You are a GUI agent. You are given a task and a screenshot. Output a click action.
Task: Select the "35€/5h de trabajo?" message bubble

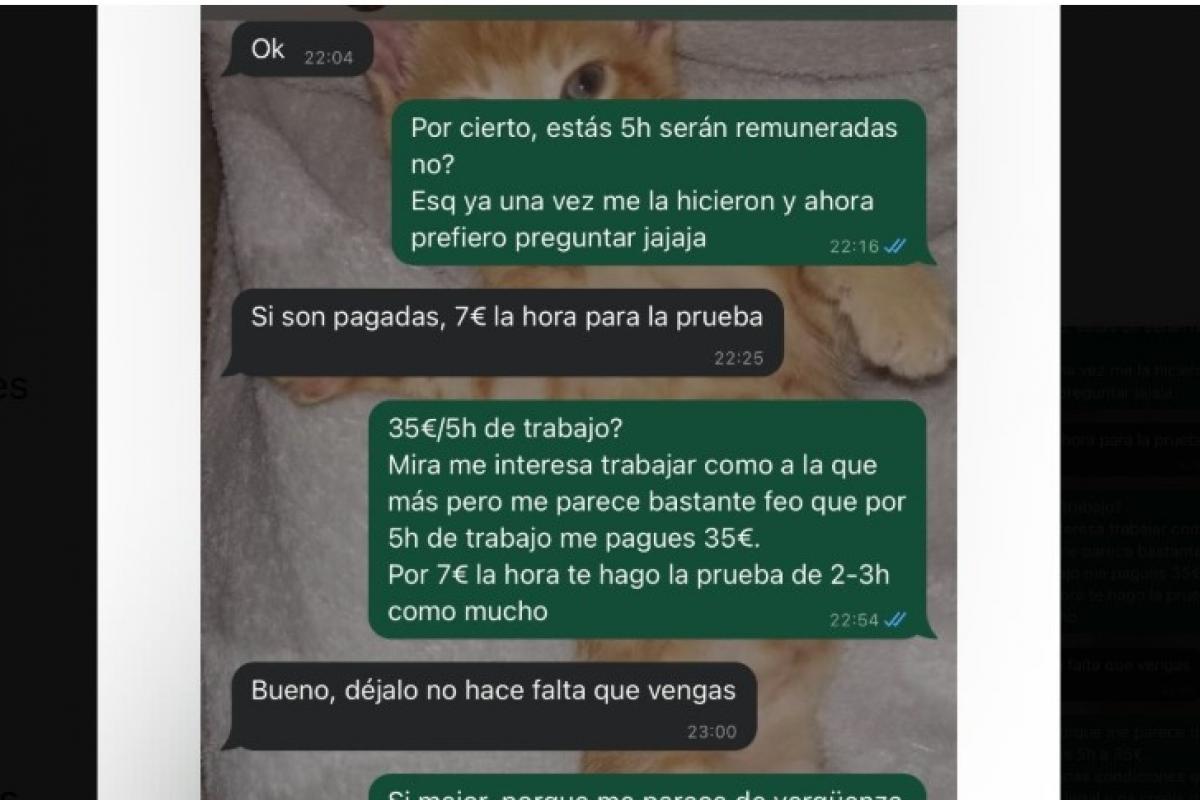[x=648, y=520]
